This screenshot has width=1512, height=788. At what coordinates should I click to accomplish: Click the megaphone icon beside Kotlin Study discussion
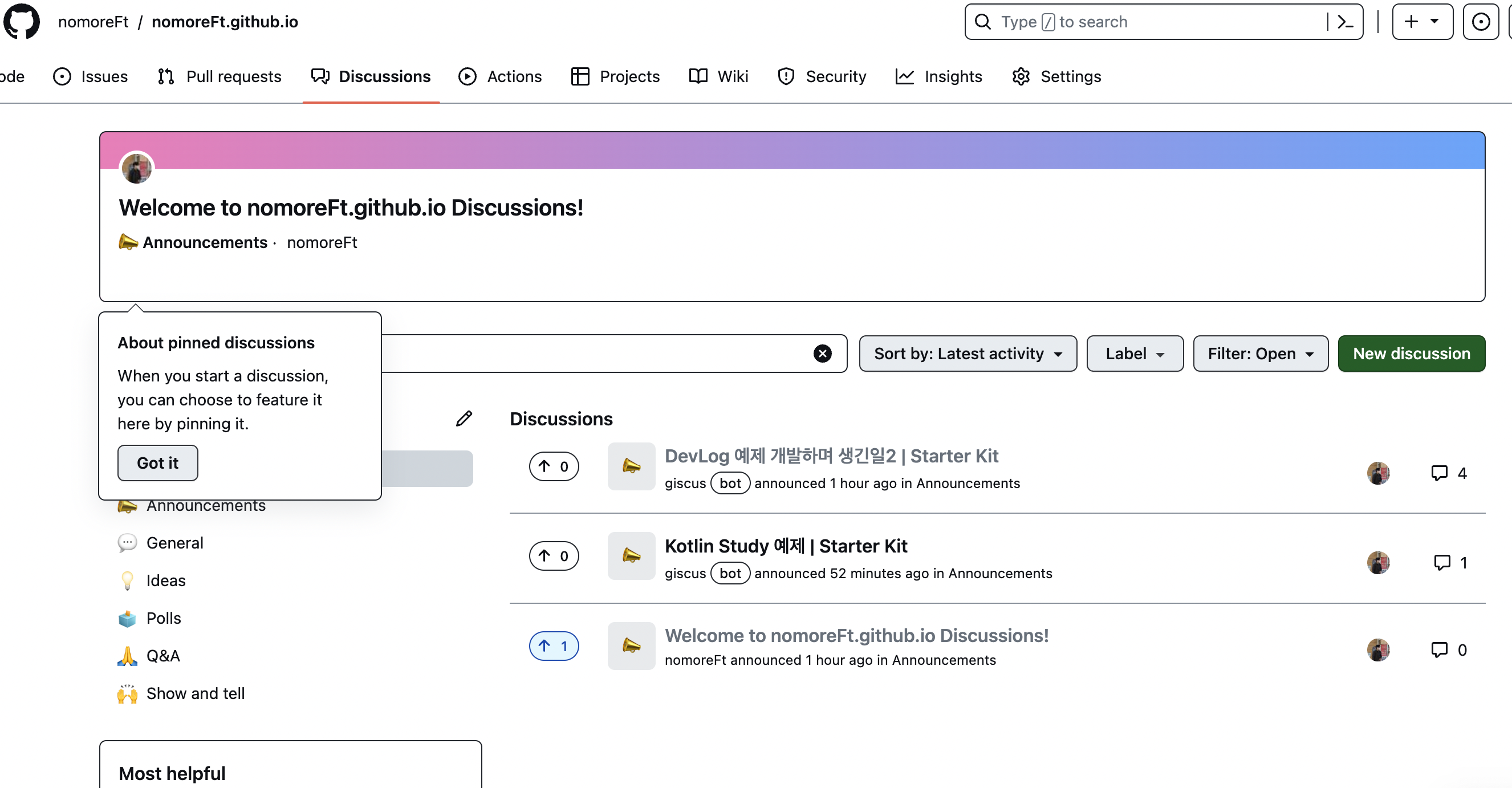pyautogui.click(x=631, y=556)
